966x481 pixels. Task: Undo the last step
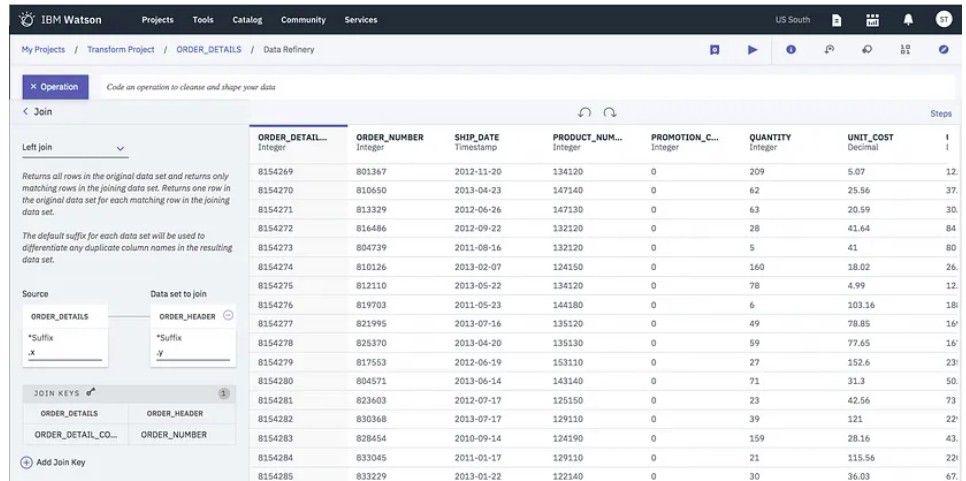click(x=585, y=113)
